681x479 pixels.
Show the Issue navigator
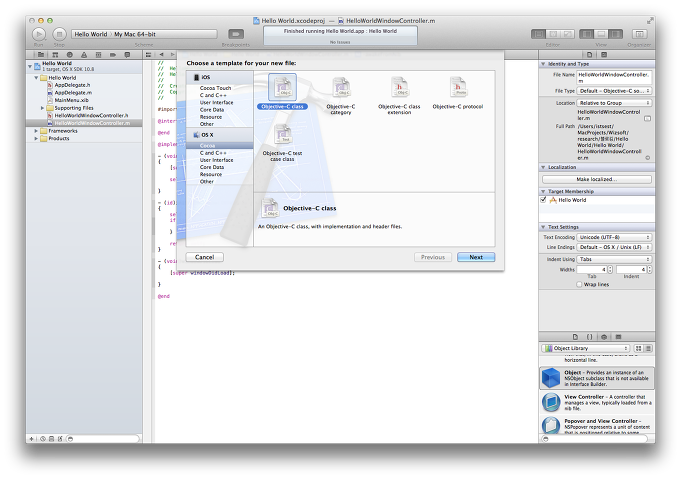click(x=84, y=55)
